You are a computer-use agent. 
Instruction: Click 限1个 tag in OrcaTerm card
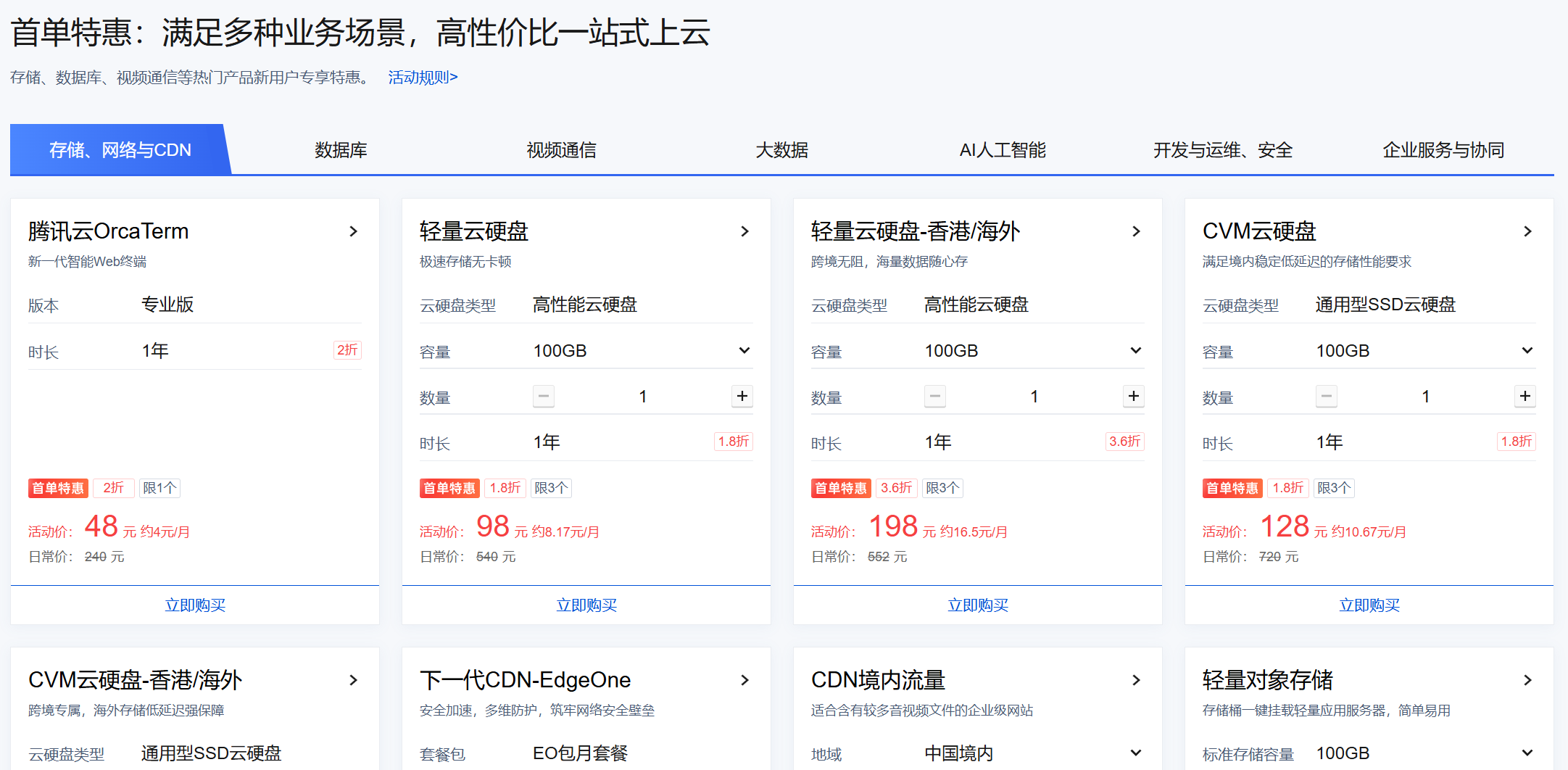(159, 488)
